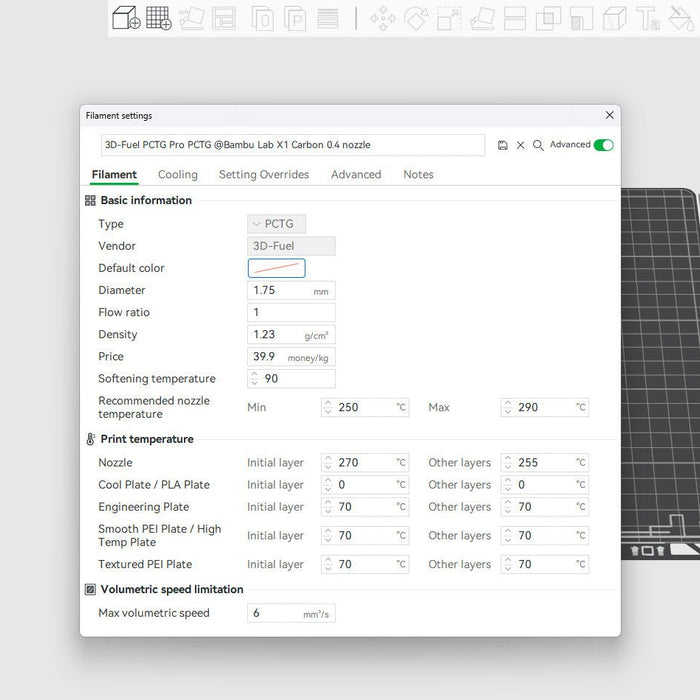Click the Cool Plate Other layers 0 field
This screenshot has height=700, width=700.
click(x=545, y=485)
